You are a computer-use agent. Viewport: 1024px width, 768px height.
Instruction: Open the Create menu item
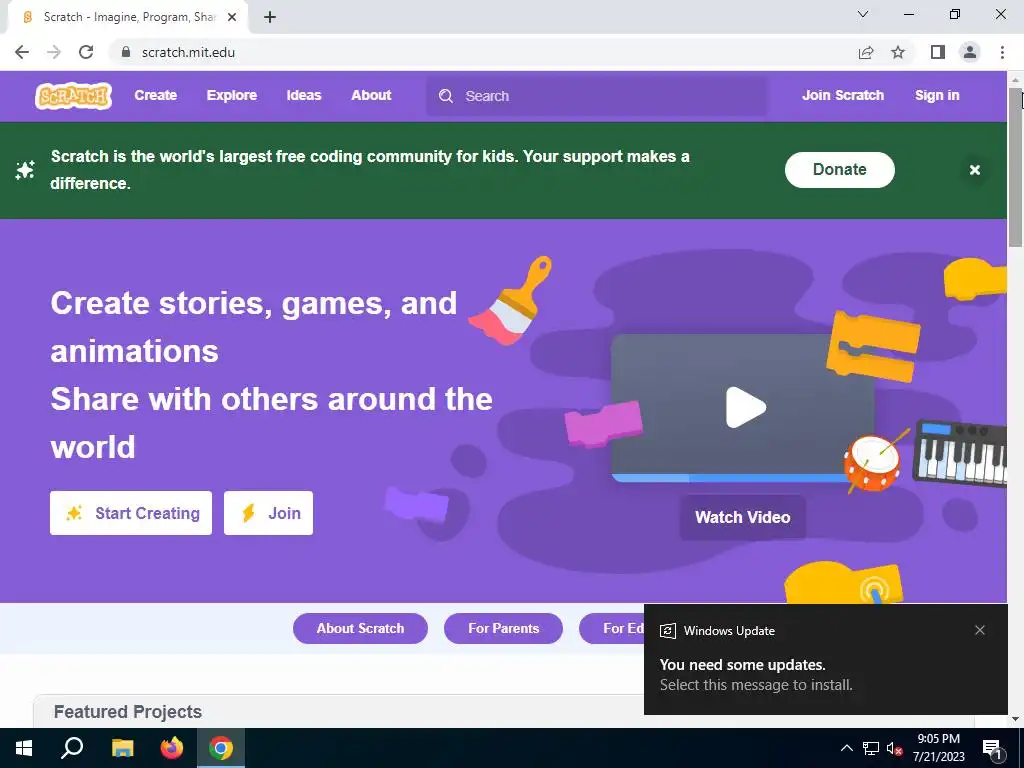click(155, 95)
